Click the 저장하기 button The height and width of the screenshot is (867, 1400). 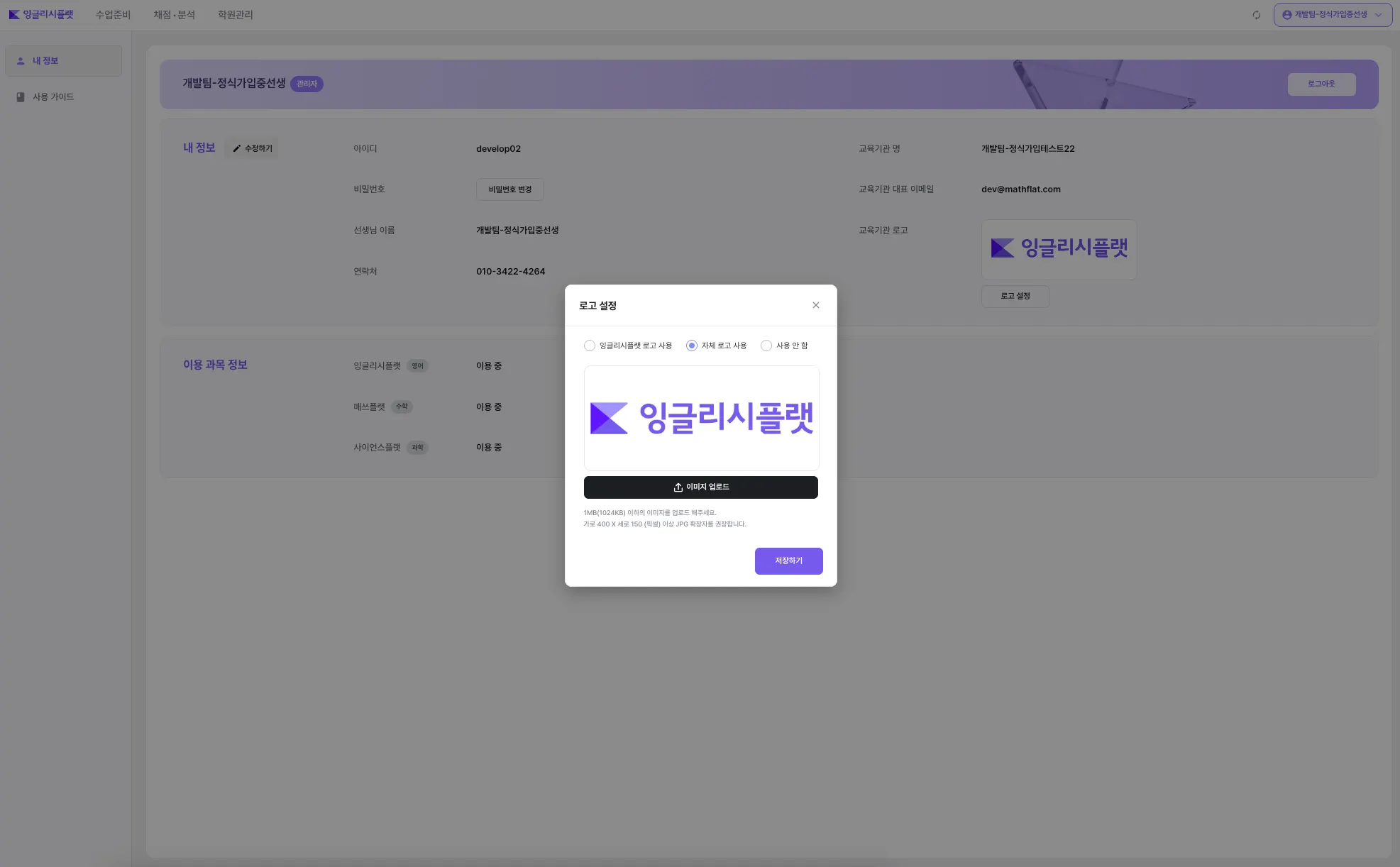788,560
